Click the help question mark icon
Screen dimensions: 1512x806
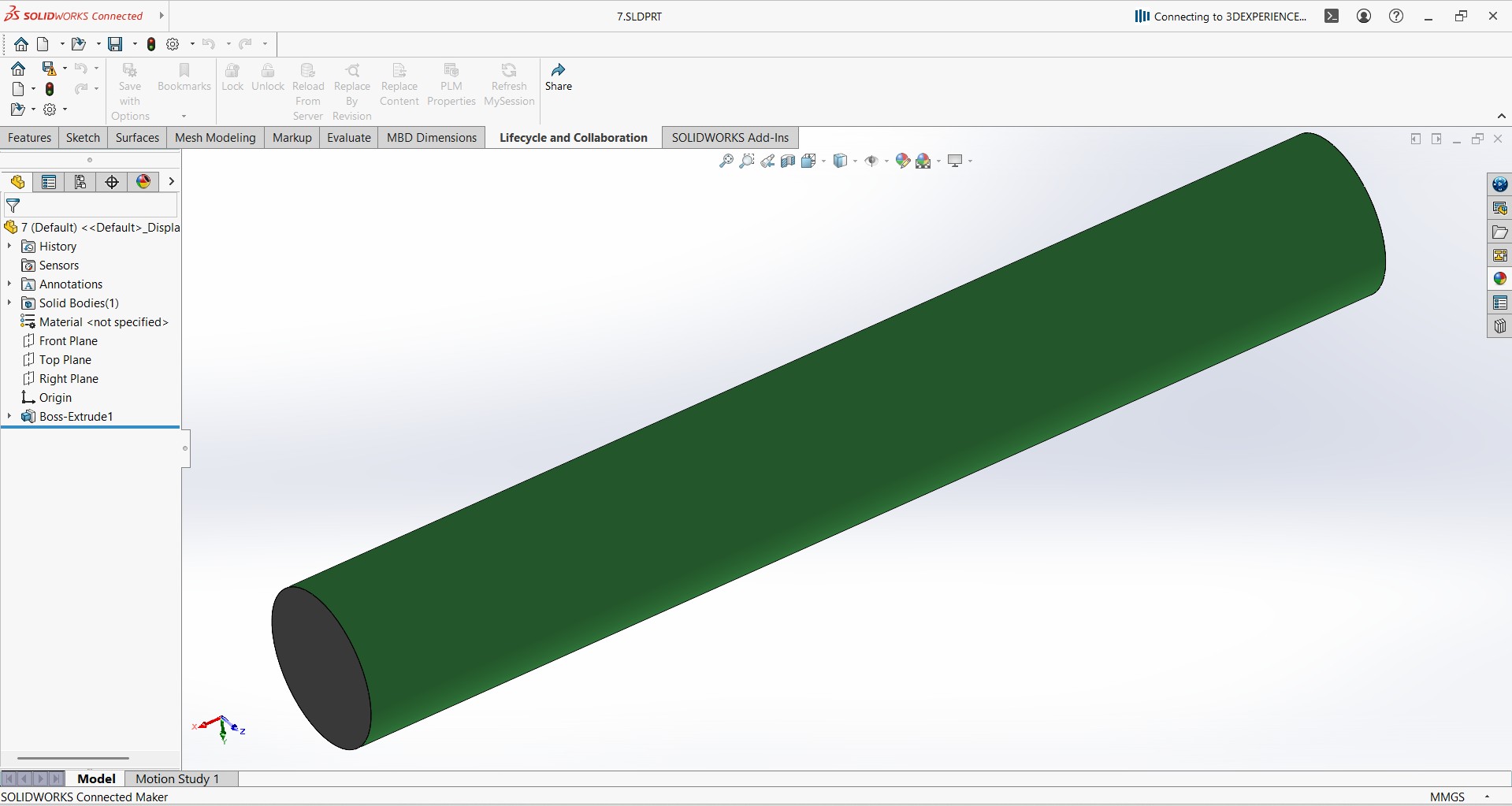point(1396,16)
